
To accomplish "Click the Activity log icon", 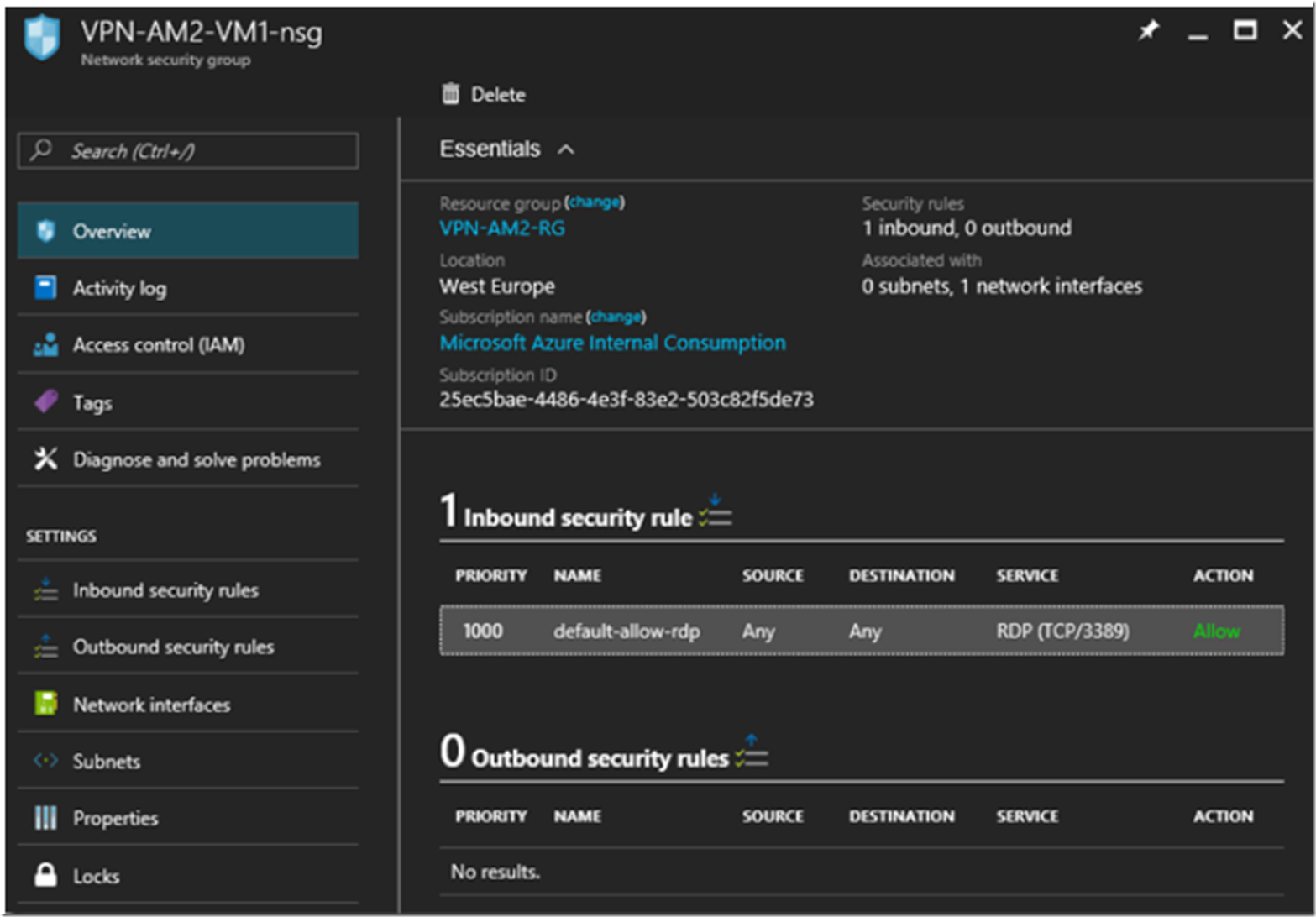I will click(45, 287).
